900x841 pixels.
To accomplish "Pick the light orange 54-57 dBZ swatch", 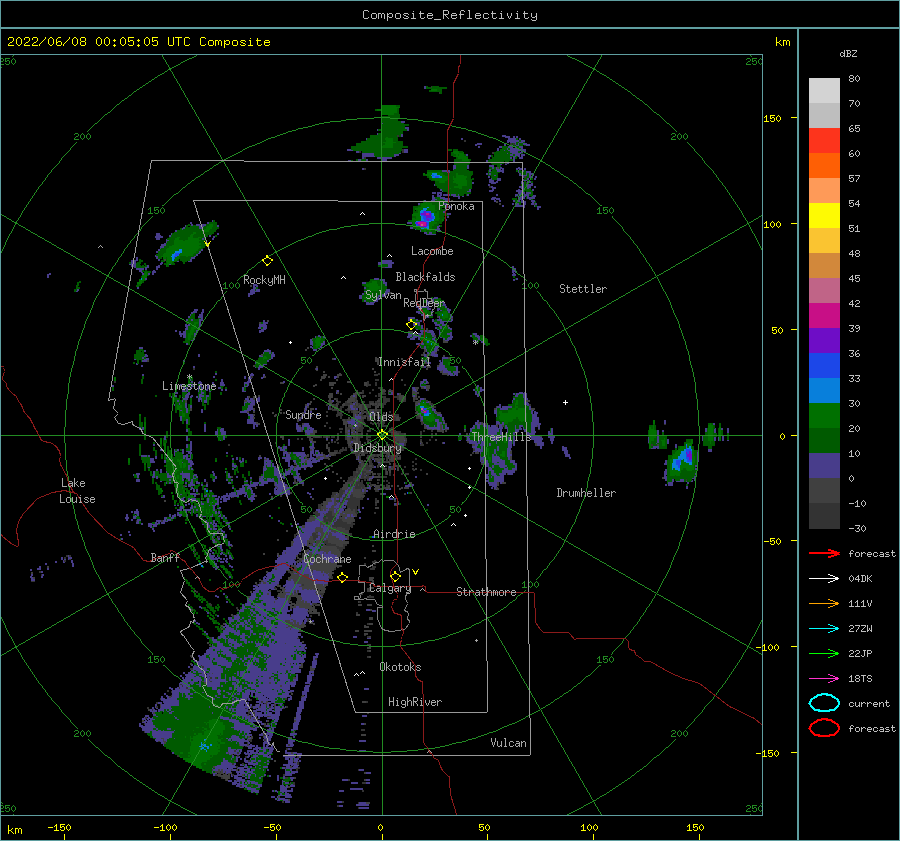I will coord(824,190).
